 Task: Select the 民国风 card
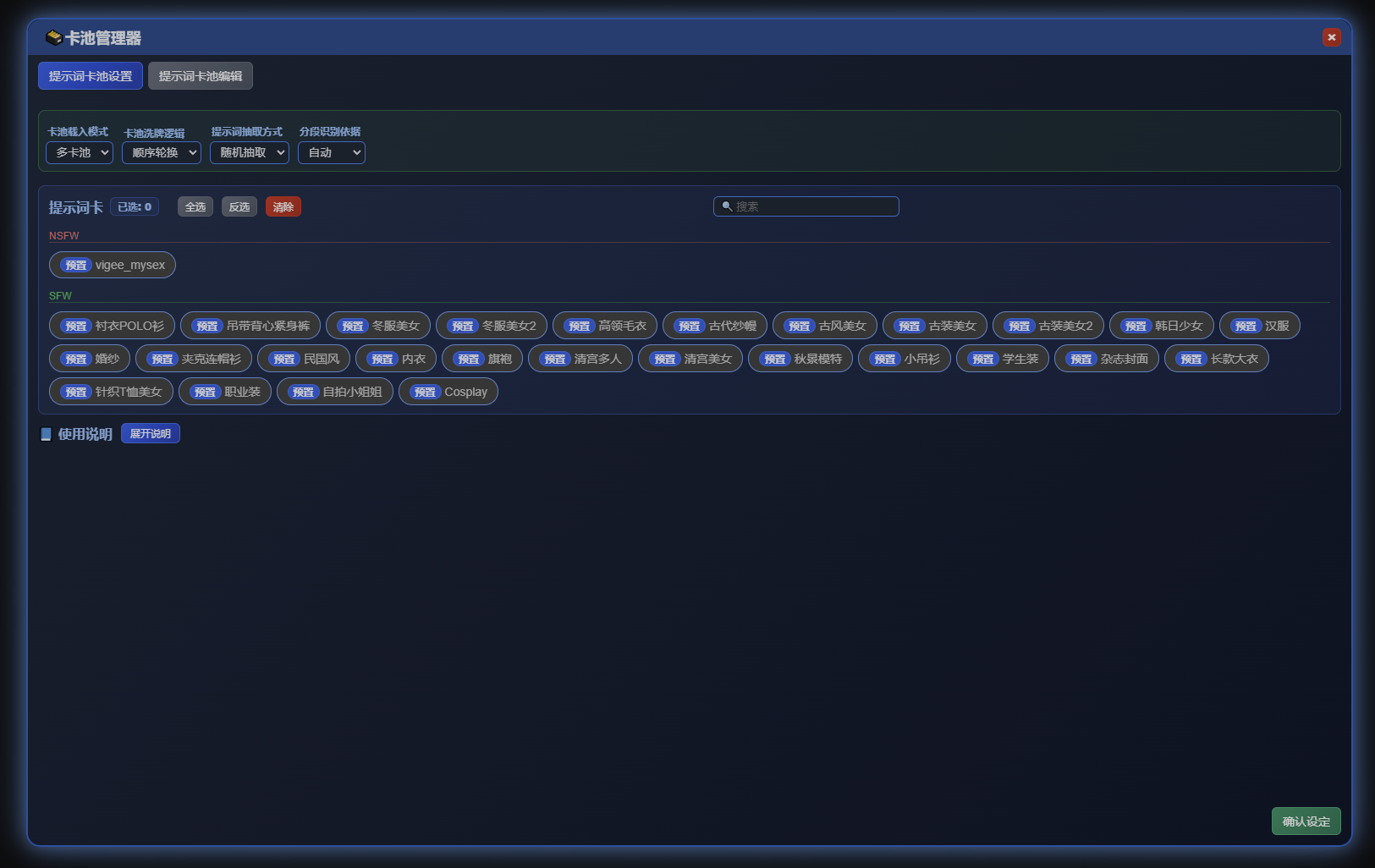click(304, 359)
